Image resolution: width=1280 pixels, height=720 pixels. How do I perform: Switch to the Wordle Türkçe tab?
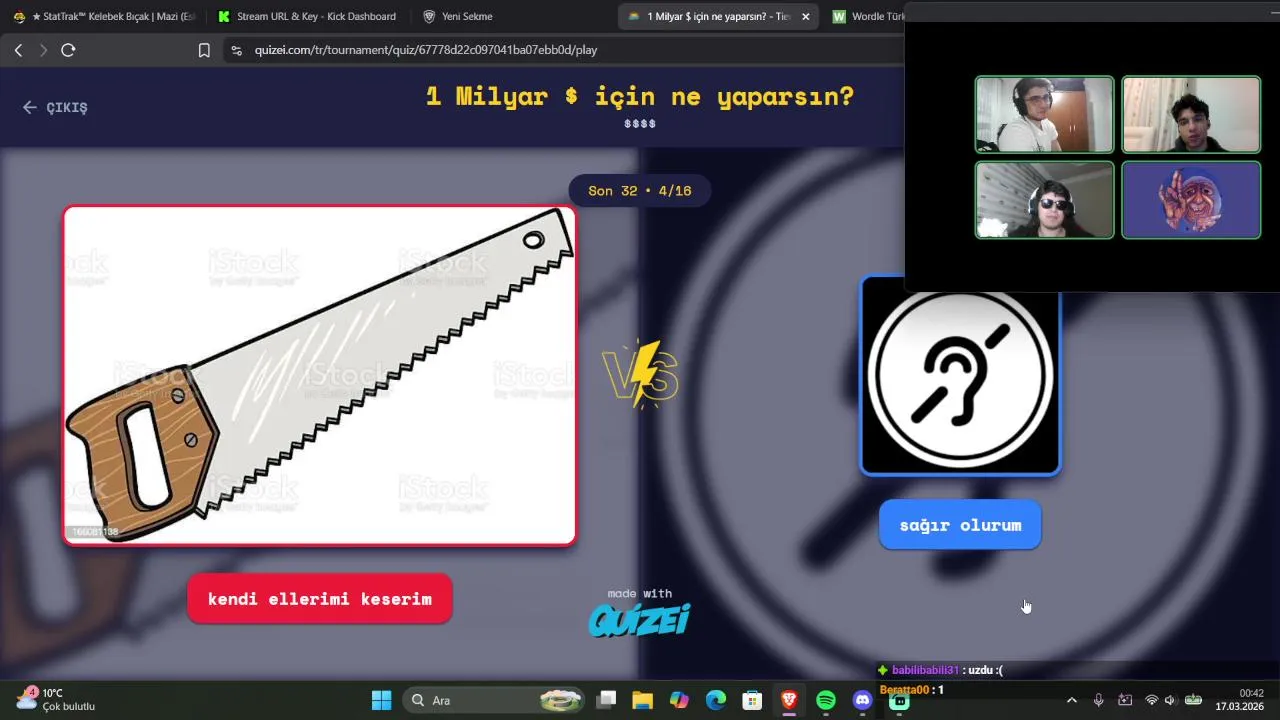[866, 16]
